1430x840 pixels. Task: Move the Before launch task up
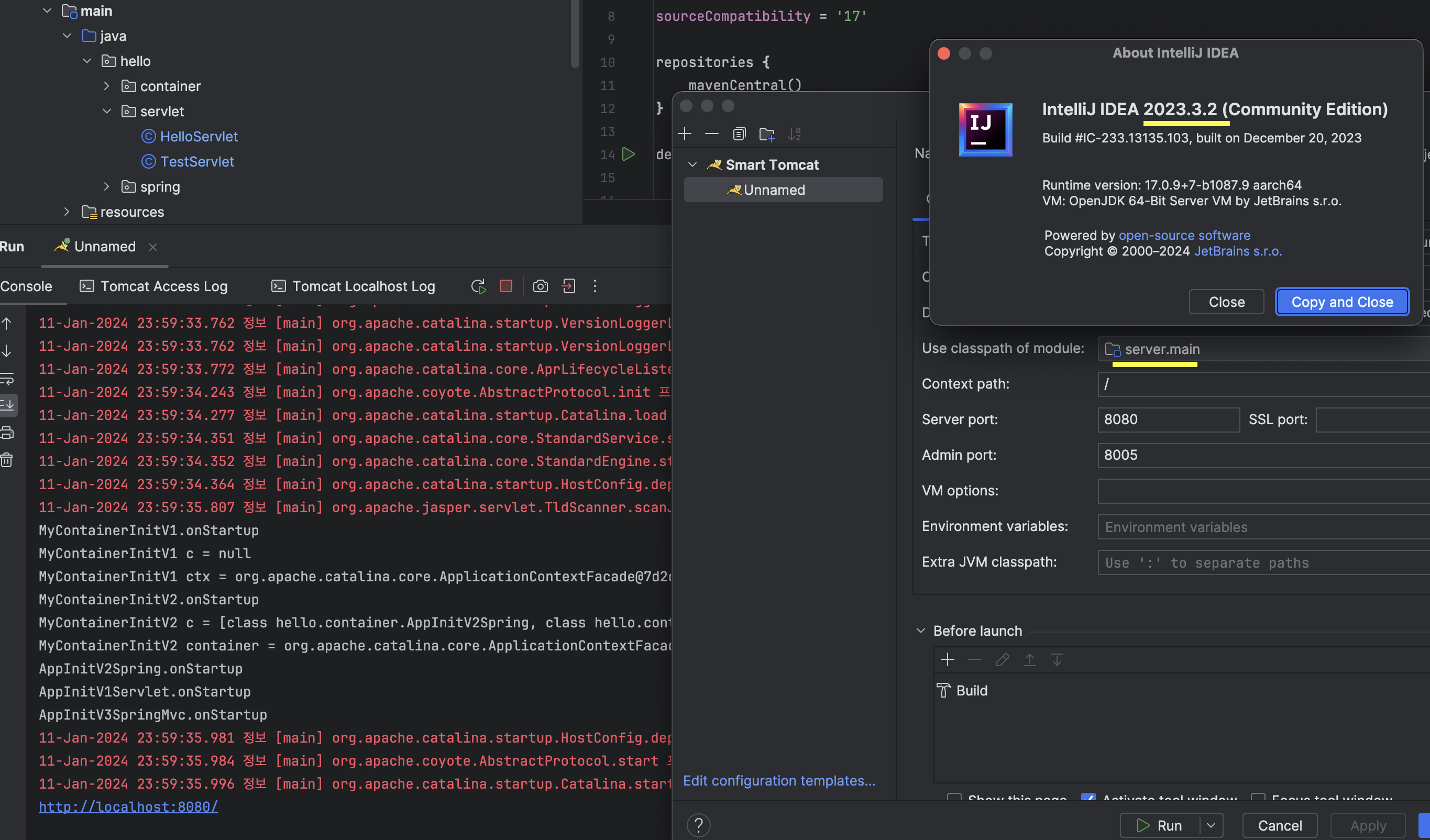(1029, 660)
